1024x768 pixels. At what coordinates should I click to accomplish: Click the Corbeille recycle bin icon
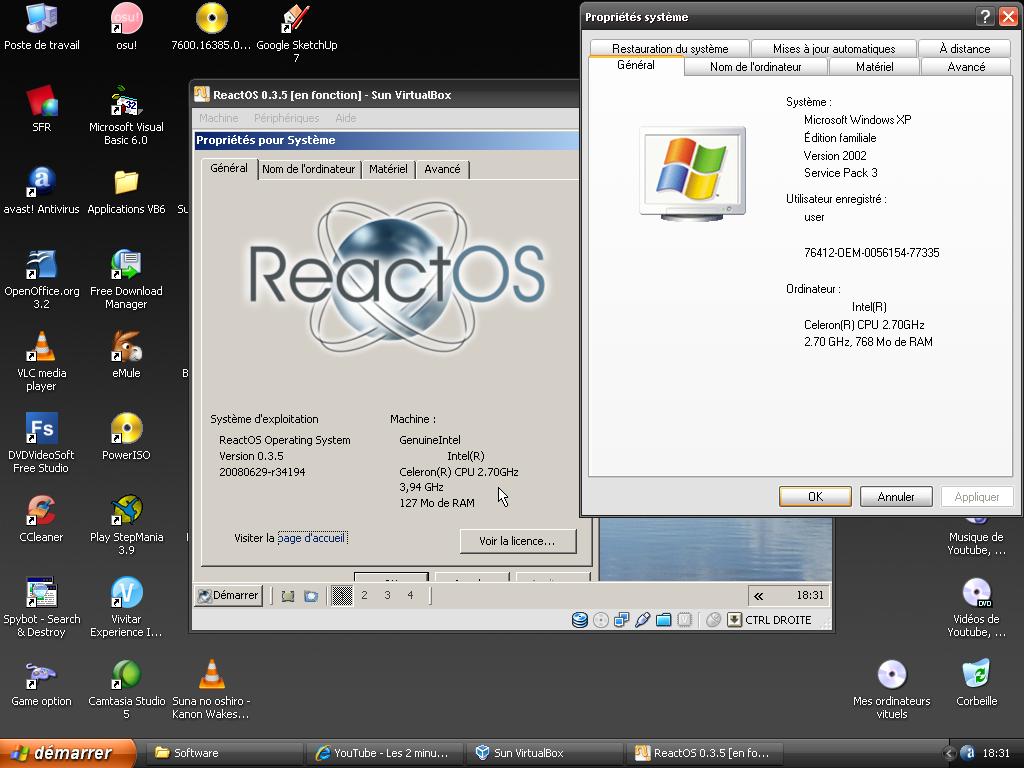(x=976, y=675)
